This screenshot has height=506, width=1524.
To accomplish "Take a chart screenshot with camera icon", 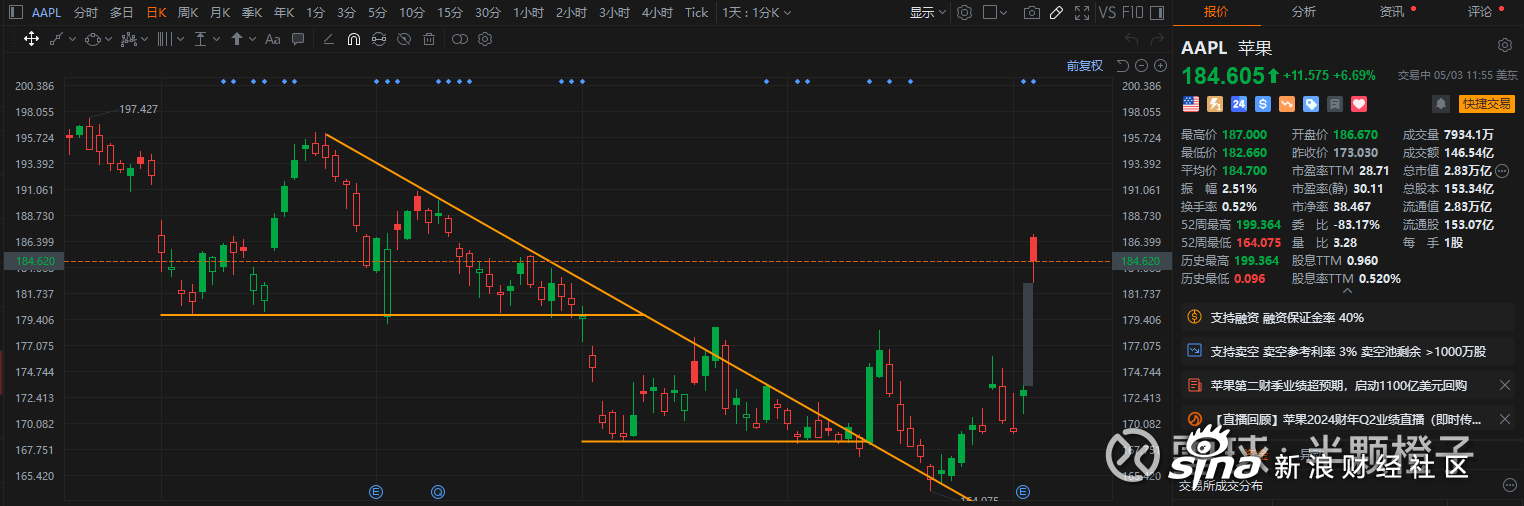I will (1032, 12).
